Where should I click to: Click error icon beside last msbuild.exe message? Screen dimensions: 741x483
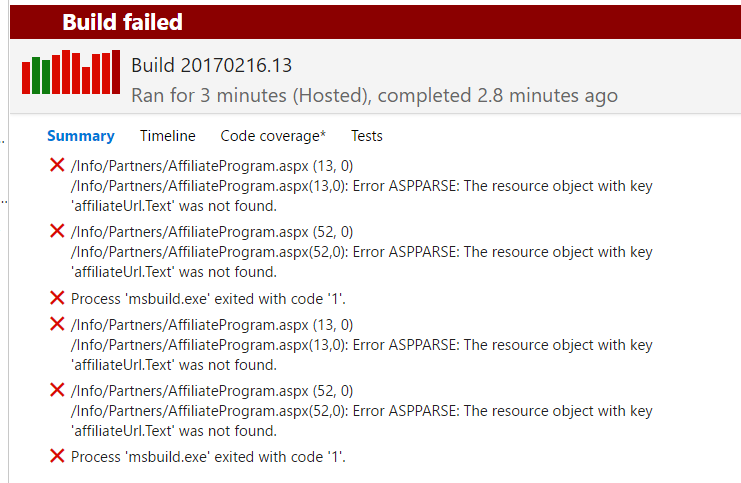coord(57,456)
